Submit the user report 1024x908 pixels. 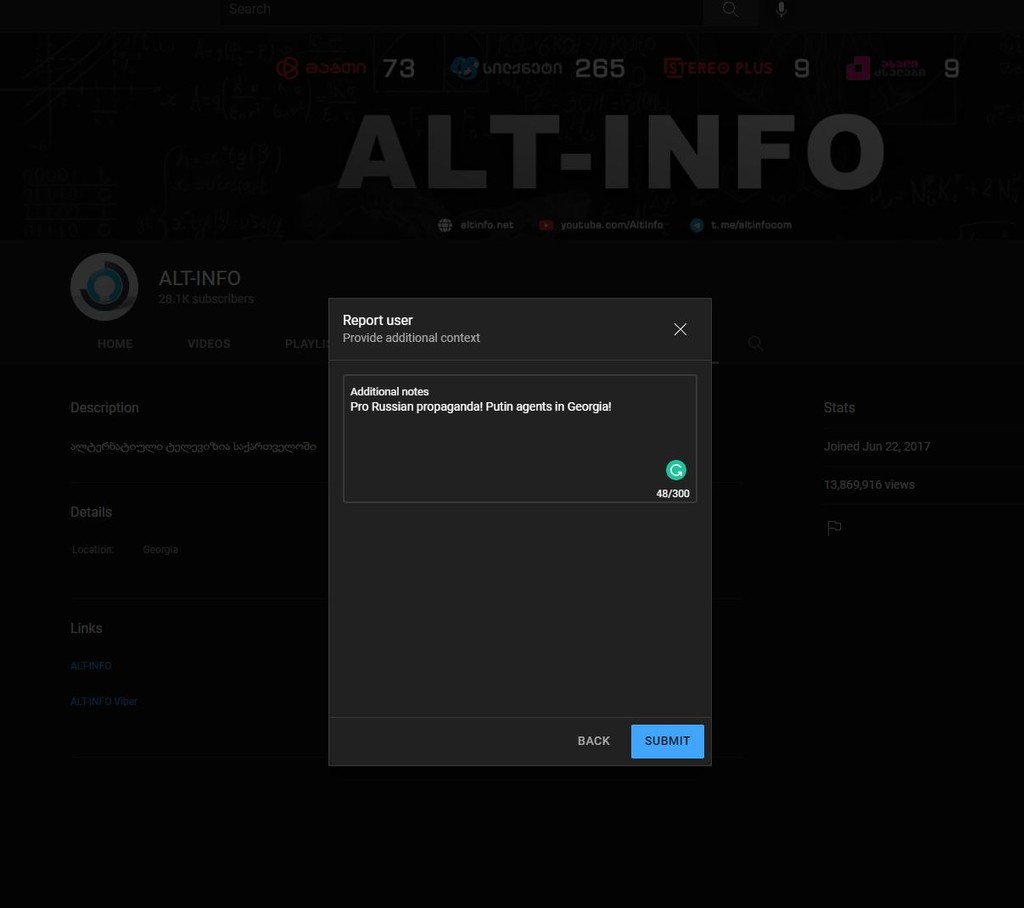[x=667, y=741]
